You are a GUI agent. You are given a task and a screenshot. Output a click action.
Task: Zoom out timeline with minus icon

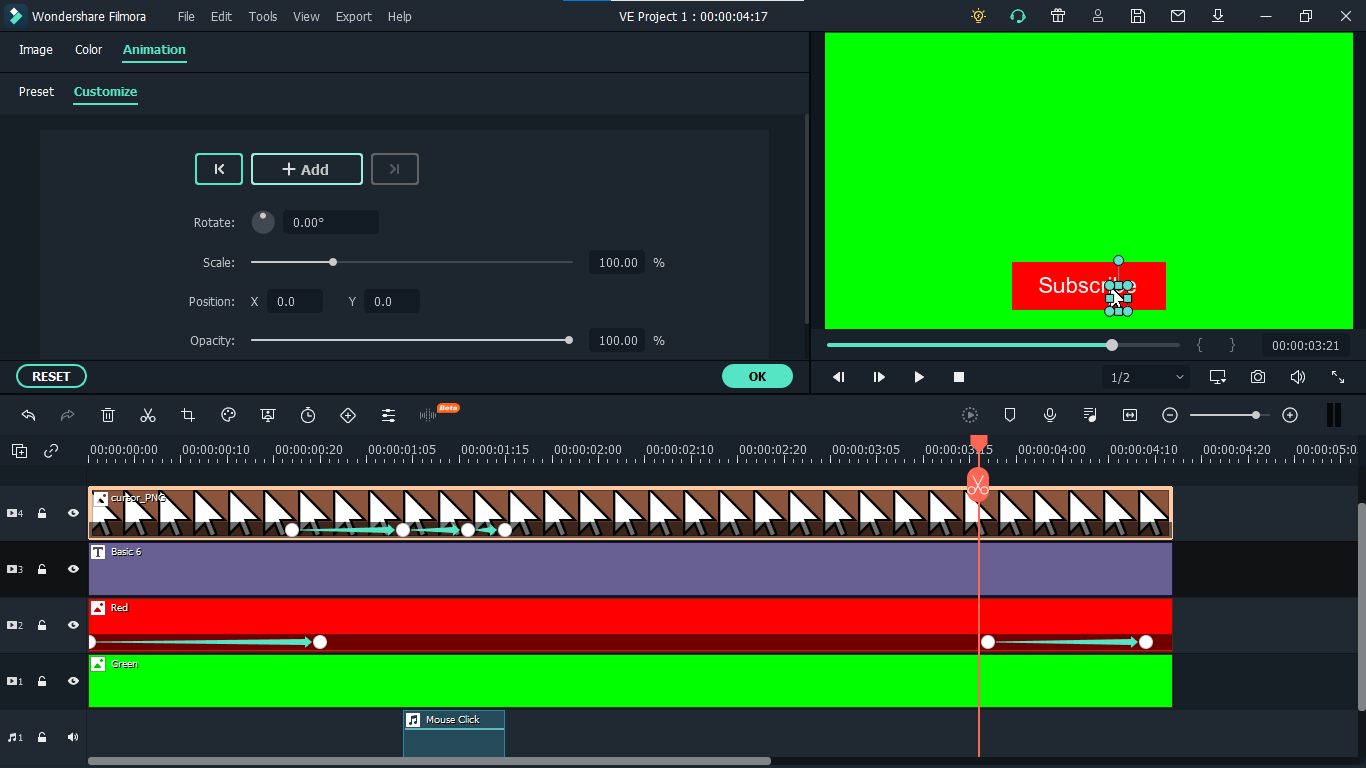tap(1170, 415)
